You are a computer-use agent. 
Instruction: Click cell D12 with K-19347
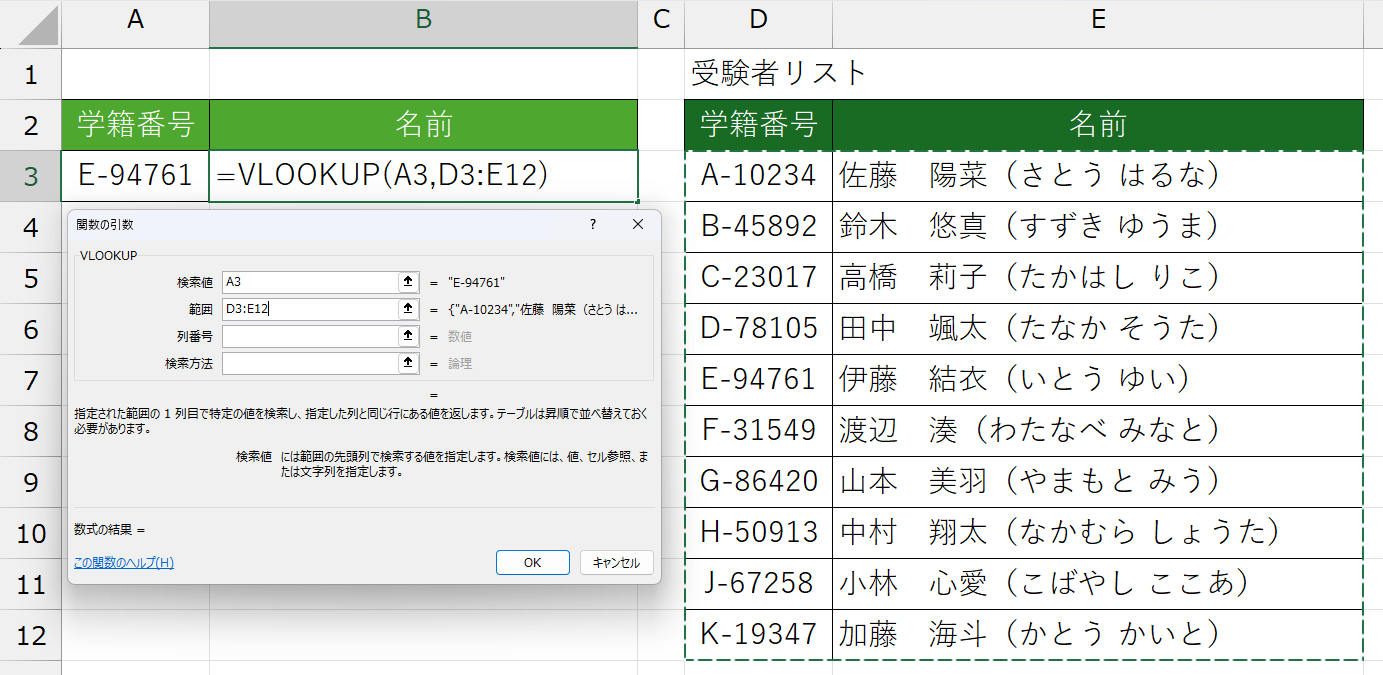tap(758, 634)
